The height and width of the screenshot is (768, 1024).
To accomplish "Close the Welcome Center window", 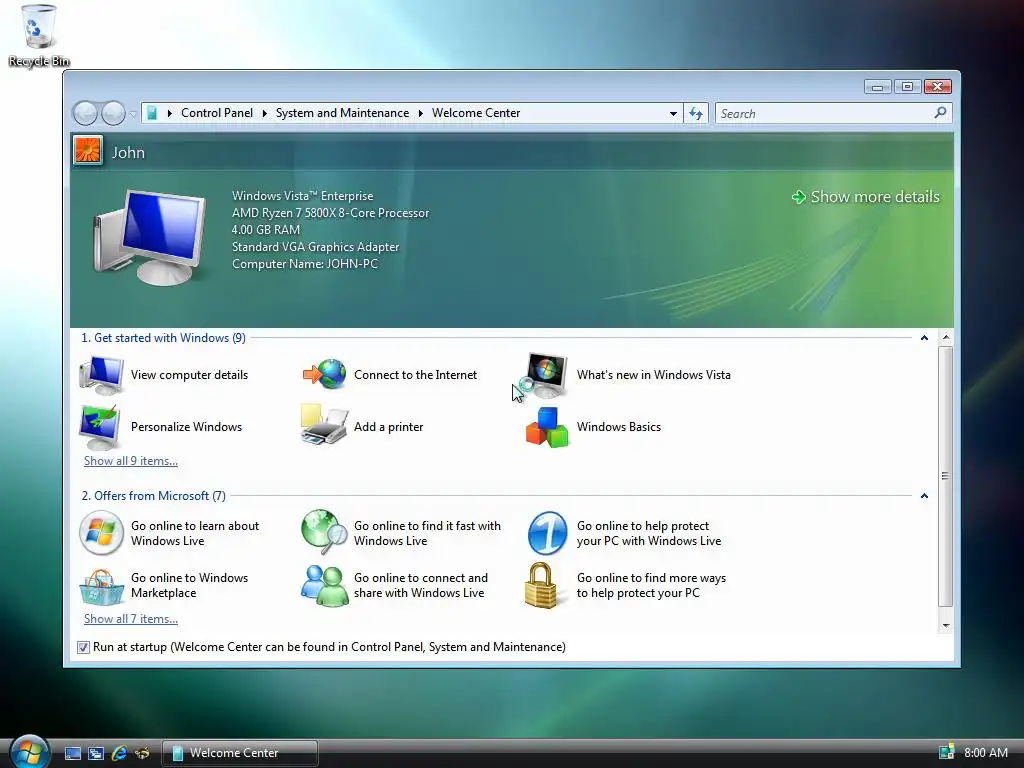I will (x=937, y=87).
